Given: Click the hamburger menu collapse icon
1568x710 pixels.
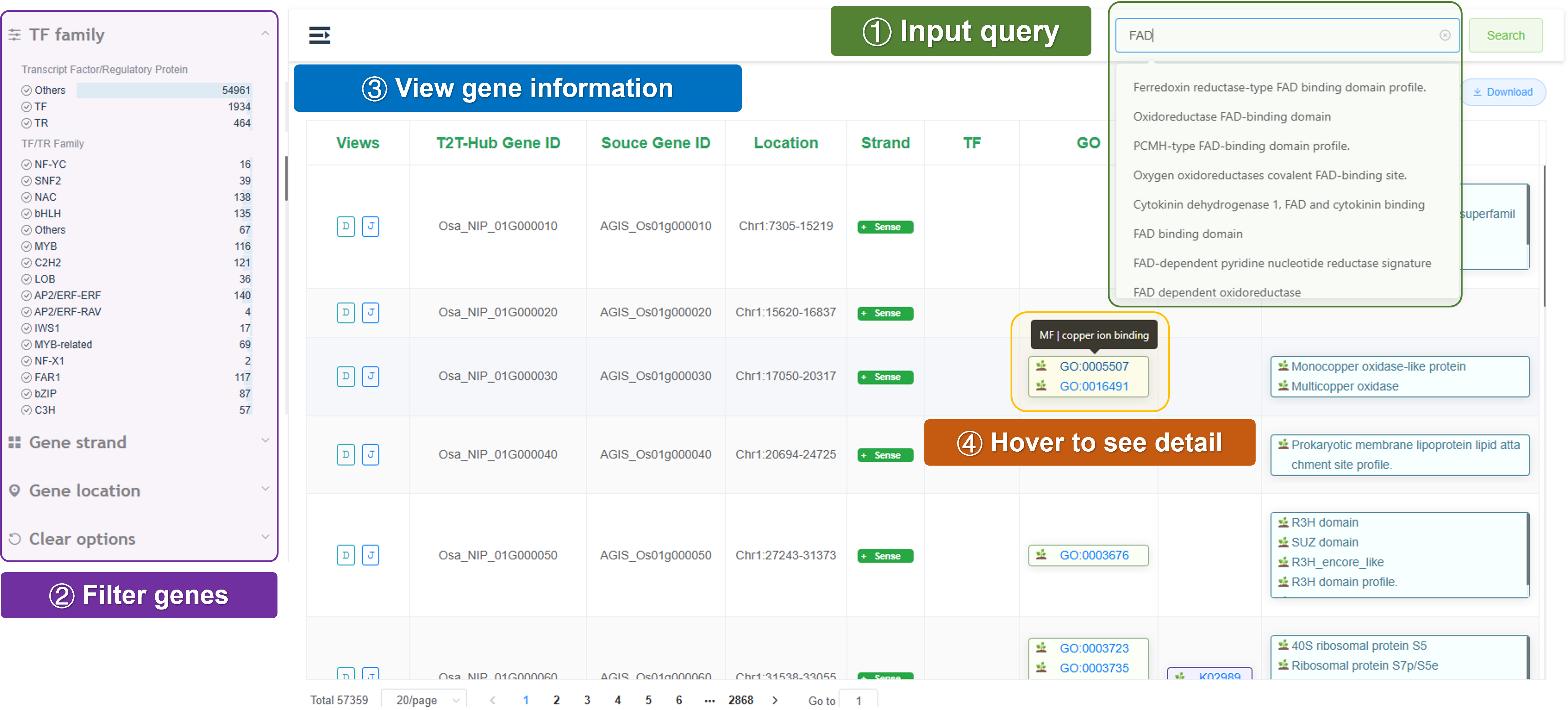Looking at the screenshot, I should (319, 35).
